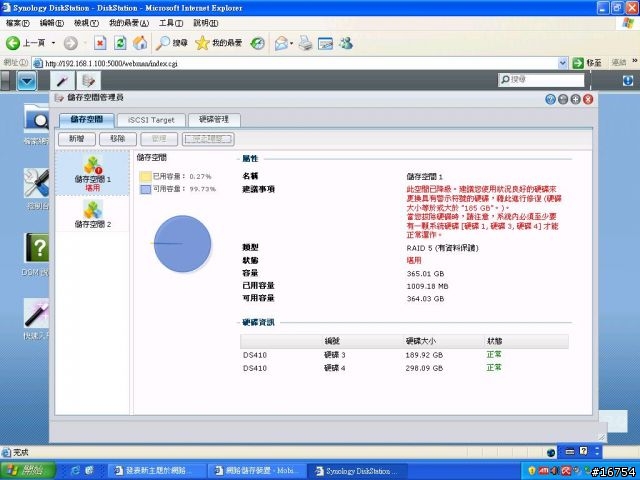Screen dimensions: 640x480
Task: Click the IE Stop loading icon
Action: click(x=100, y=43)
